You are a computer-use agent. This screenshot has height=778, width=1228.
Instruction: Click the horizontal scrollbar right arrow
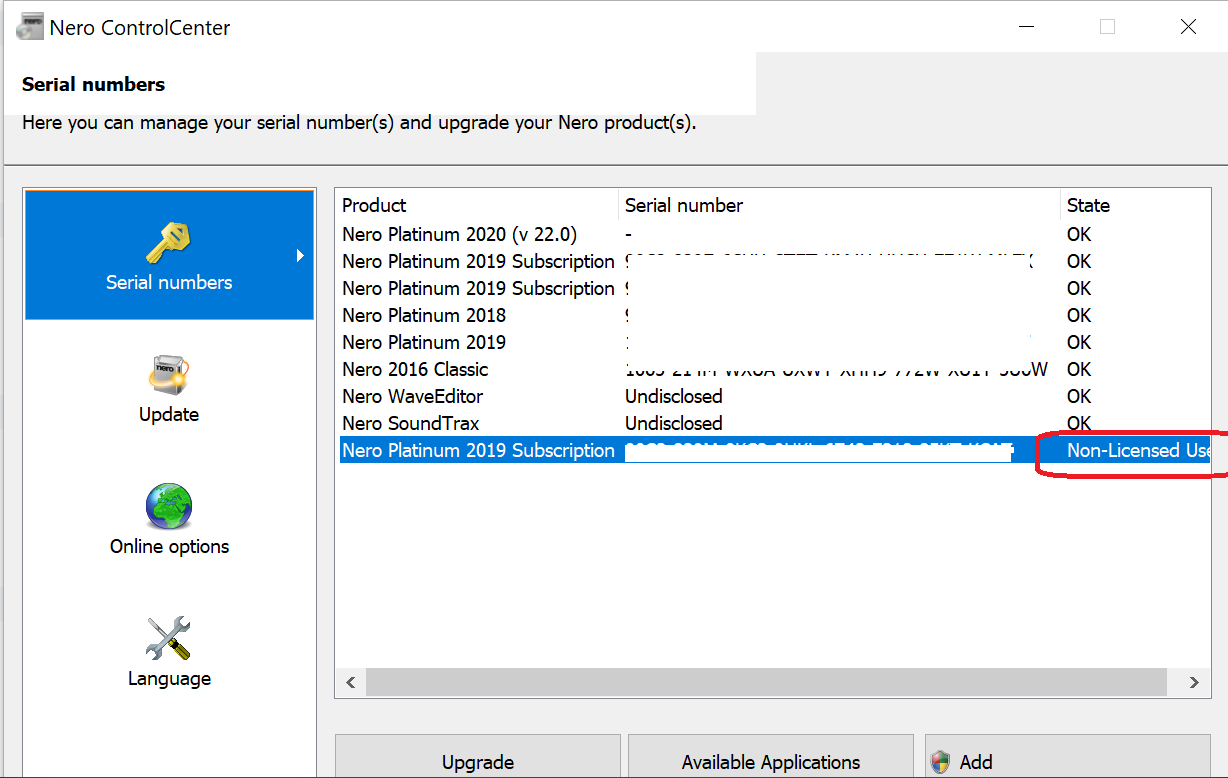click(x=1194, y=682)
